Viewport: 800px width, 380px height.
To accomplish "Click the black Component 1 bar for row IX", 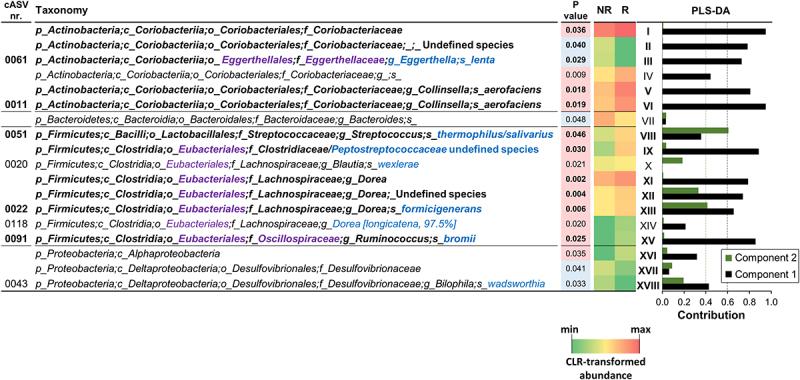I will (x=710, y=151).
